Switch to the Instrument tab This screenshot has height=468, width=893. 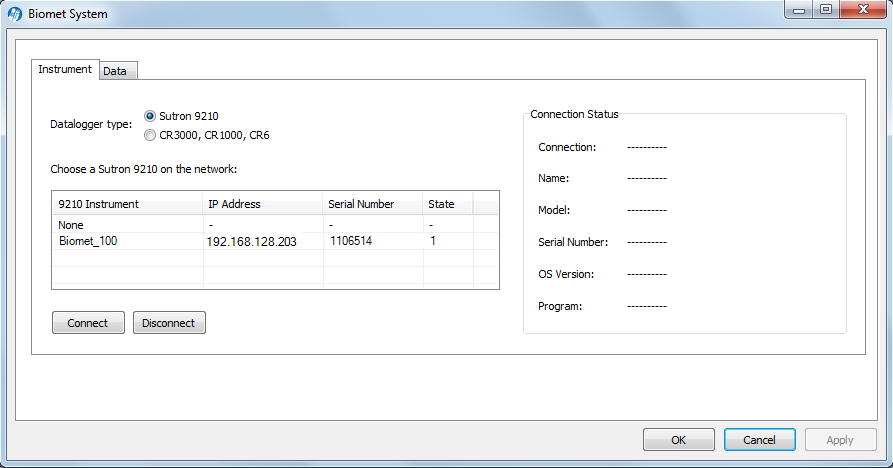click(x=65, y=69)
